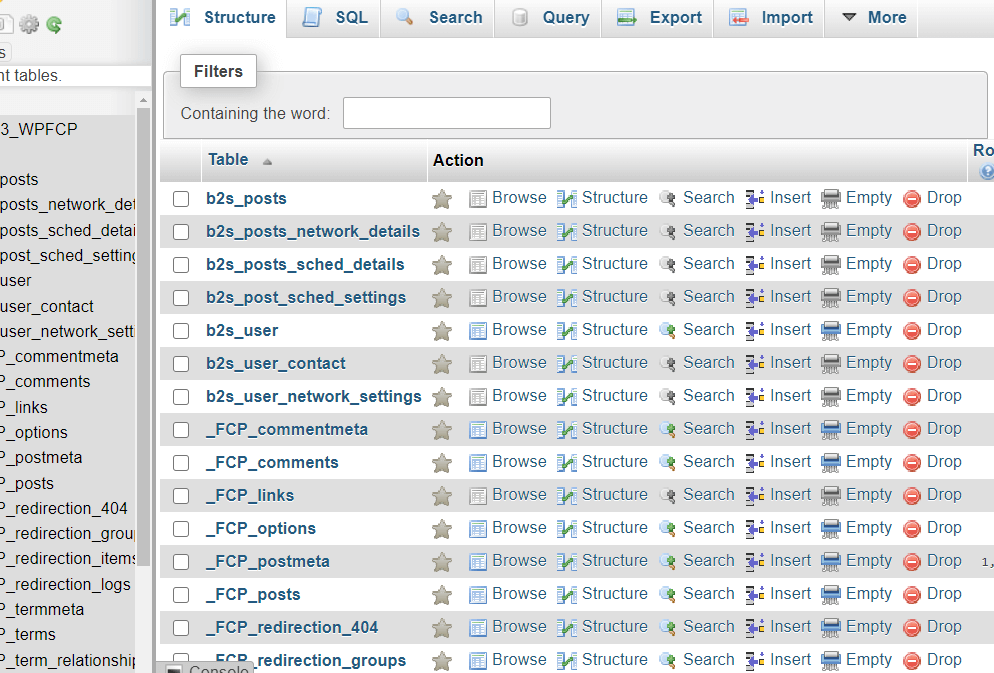994x673 pixels.
Task: Click the Empty icon for _FCP_posts
Action: [x=830, y=594]
